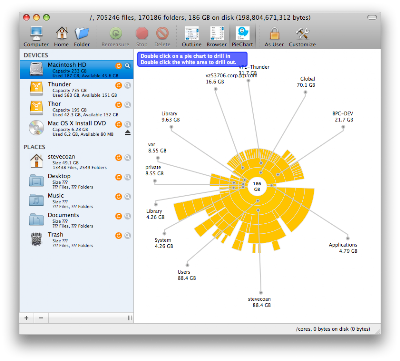Click the orange refresh icon for Trash

118,236
